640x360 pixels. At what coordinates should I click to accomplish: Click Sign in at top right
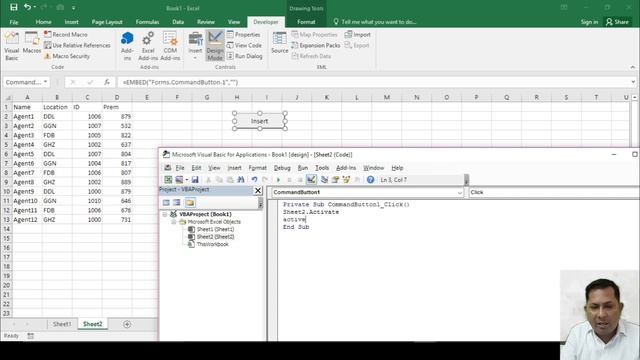tap(589, 22)
